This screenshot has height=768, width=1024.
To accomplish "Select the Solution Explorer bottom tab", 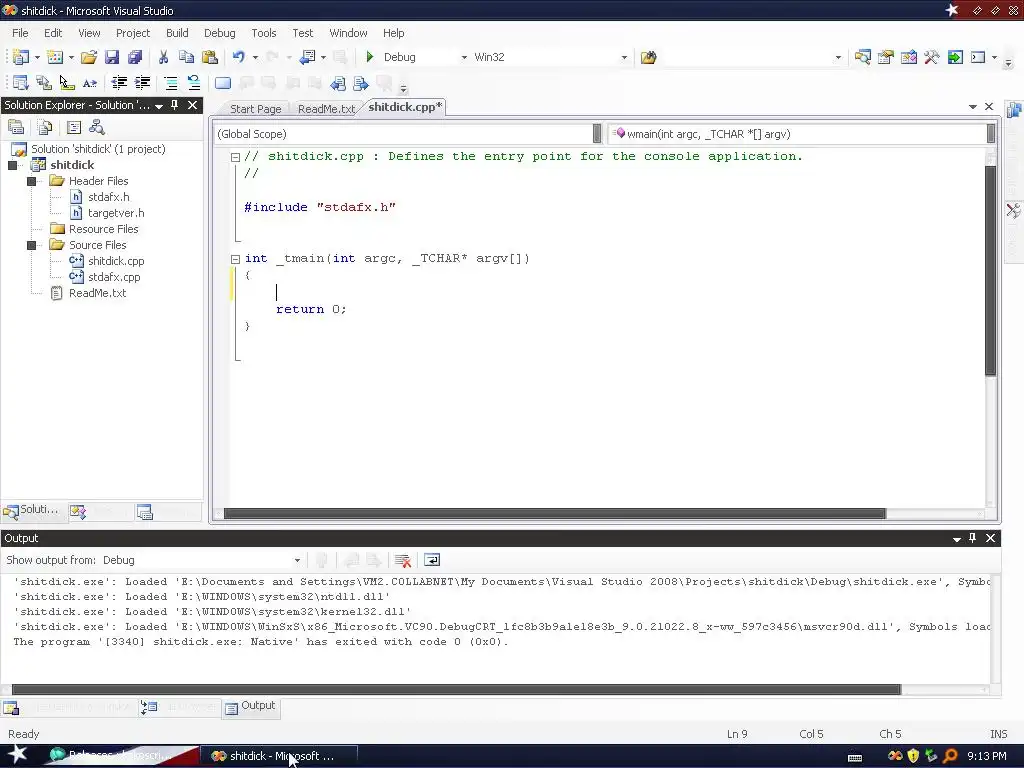I will click(x=32, y=510).
